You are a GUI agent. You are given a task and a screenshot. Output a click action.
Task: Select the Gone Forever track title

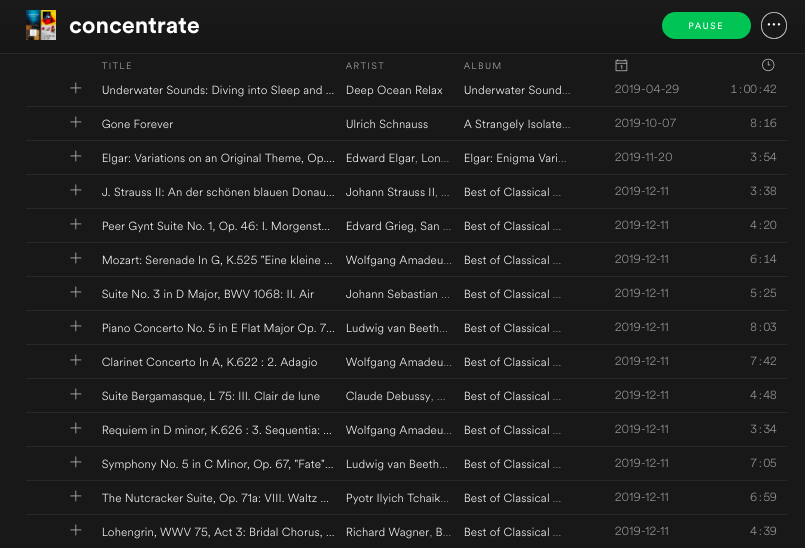pyautogui.click(x=137, y=124)
